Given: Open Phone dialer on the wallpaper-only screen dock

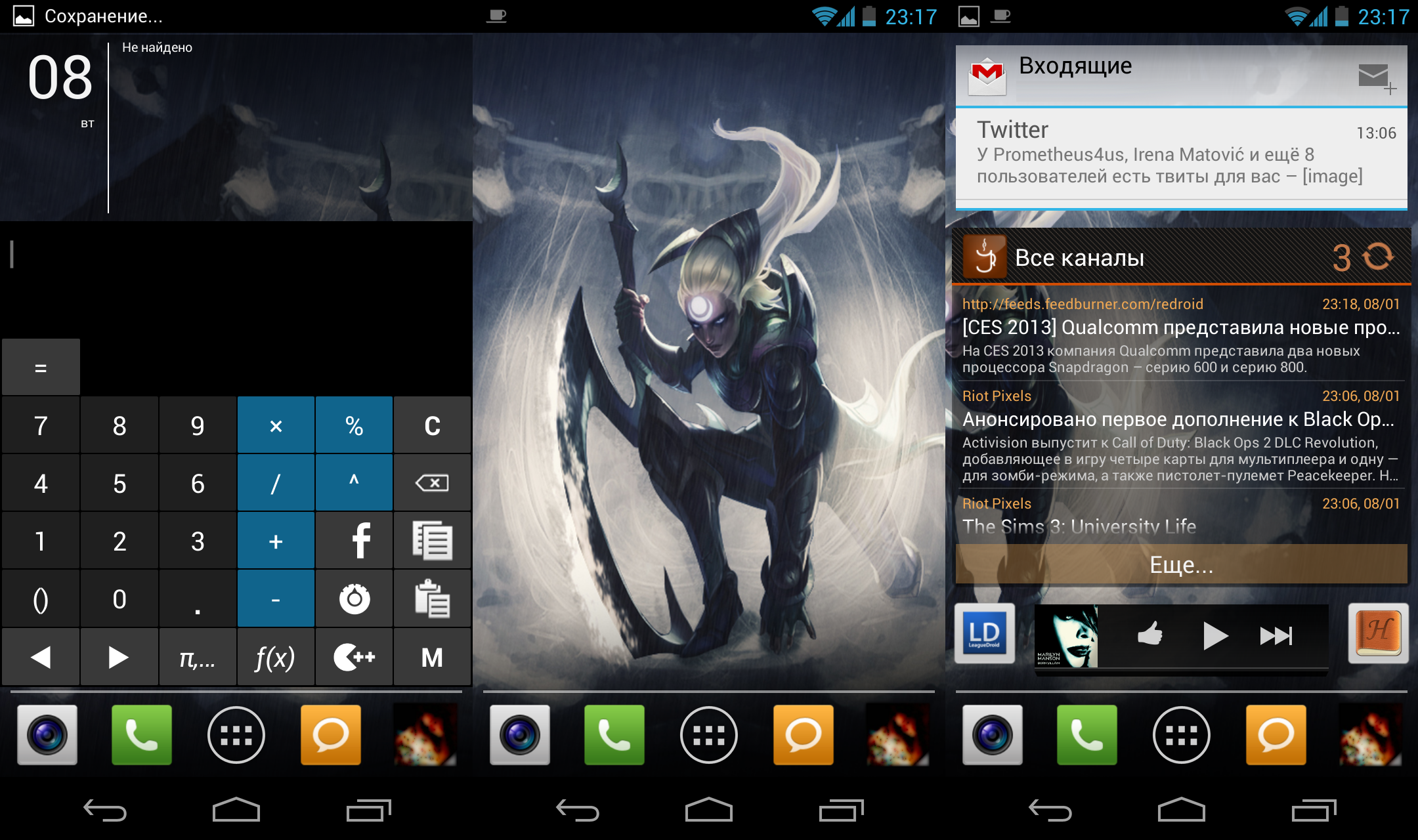Looking at the screenshot, I should [614, 735].
